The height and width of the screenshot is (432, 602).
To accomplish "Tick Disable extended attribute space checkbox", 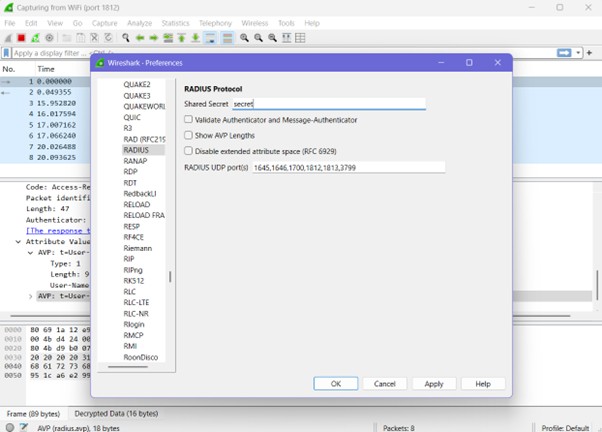I will click(188, 151).
